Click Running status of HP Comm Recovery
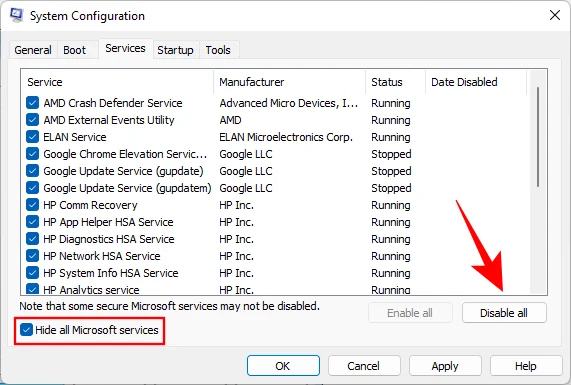 pos(391,205)
